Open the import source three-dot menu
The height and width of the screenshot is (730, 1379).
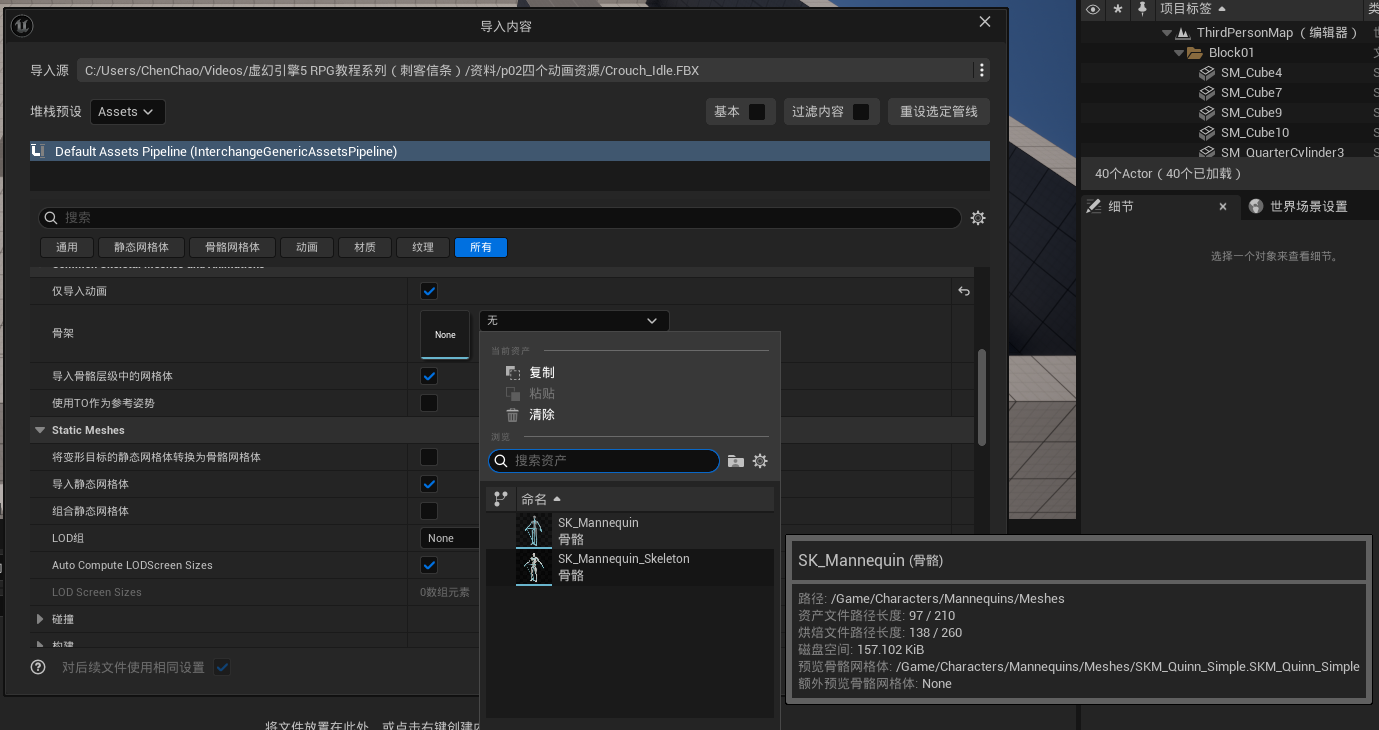click(982, 70)
